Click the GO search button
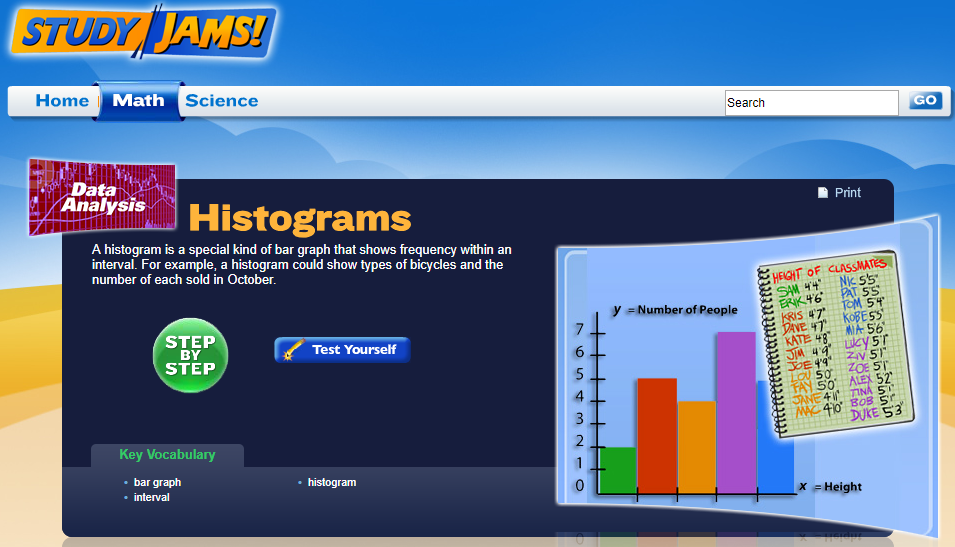This screenshot has width=955, height=547. (x=925, y=101)
